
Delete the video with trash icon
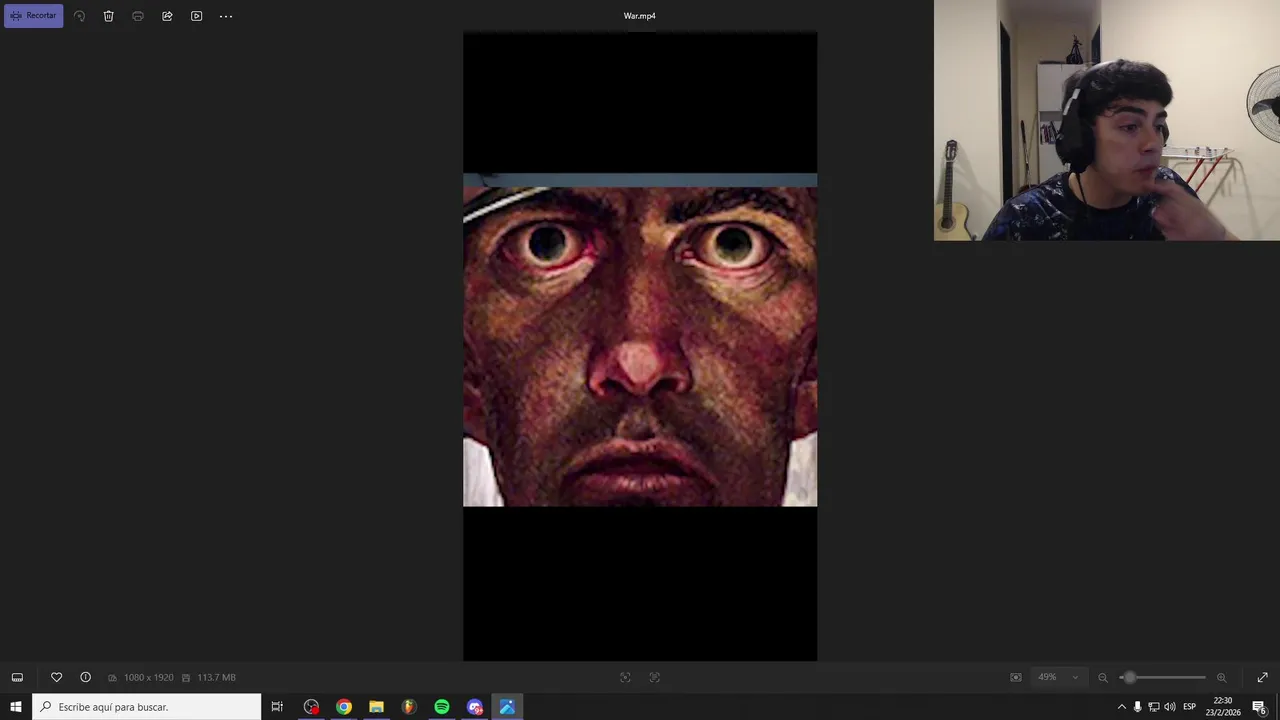[109, 16]
